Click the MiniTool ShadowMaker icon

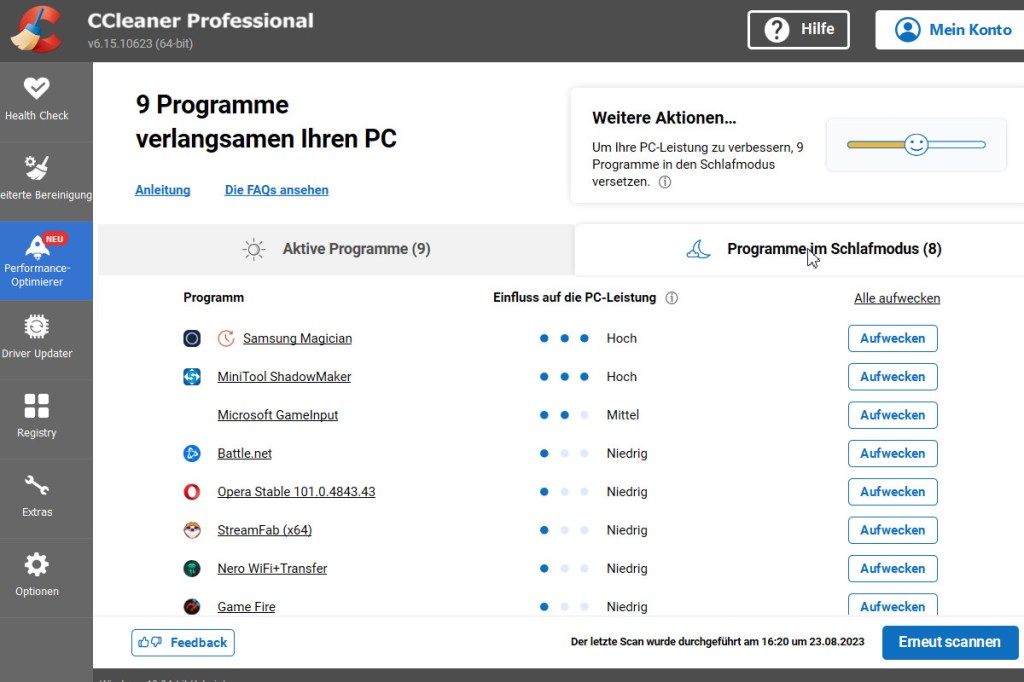click(192, 377)
